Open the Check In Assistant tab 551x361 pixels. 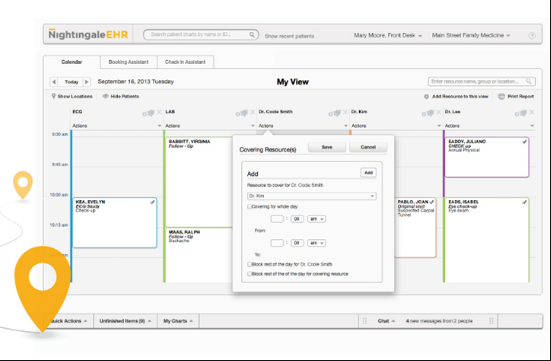point(185,62)
